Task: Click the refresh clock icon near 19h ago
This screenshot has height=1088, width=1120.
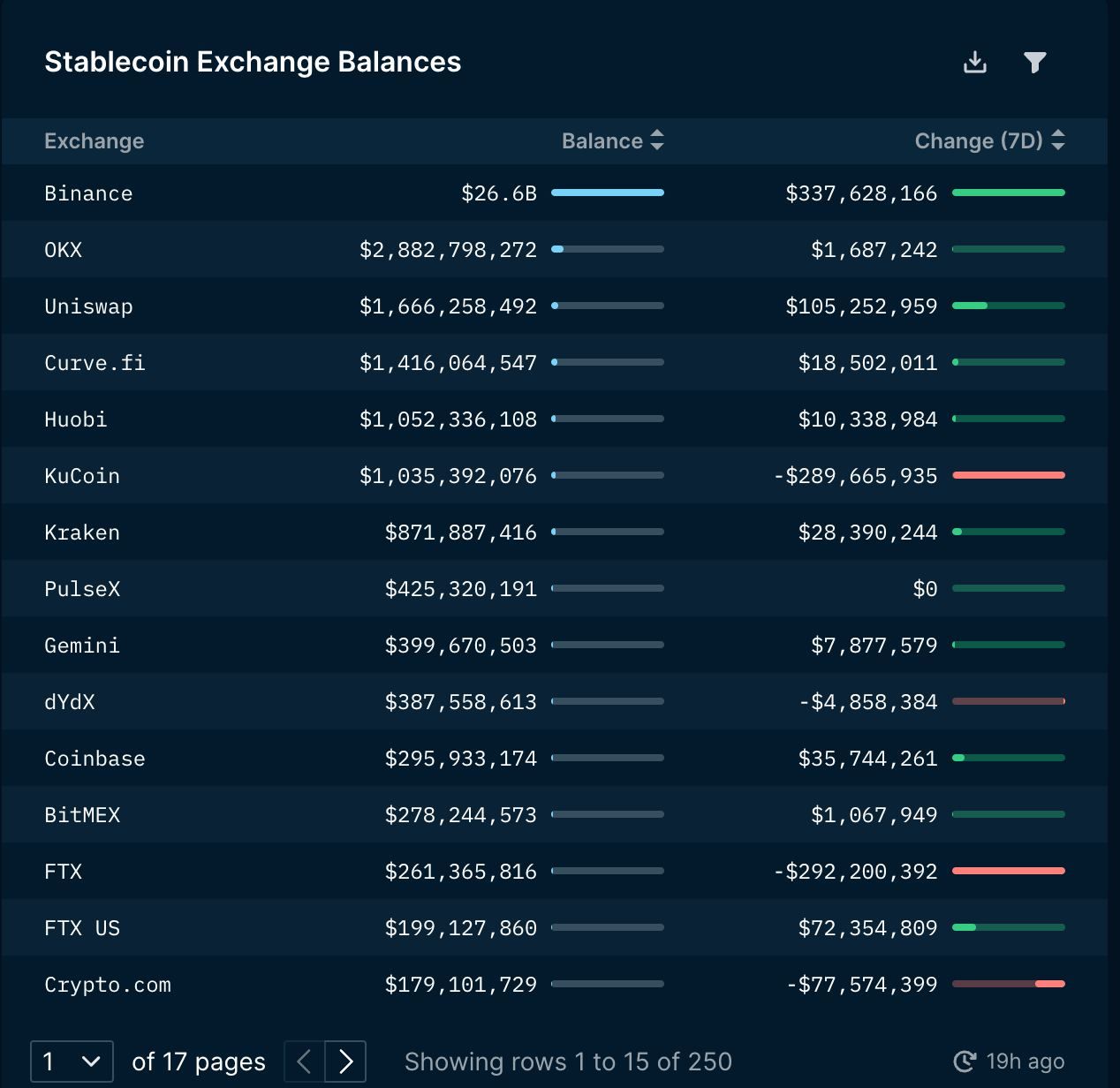Action: tap(965, 1062)
